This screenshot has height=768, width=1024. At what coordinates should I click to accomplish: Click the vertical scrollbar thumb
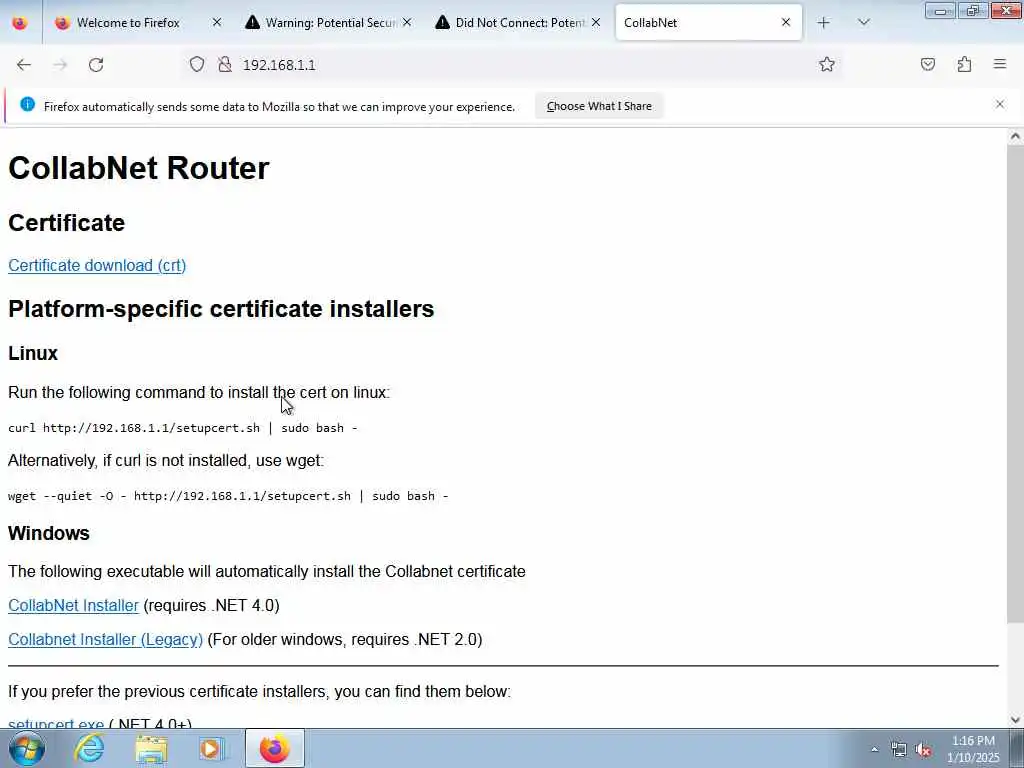point(1015,384)
